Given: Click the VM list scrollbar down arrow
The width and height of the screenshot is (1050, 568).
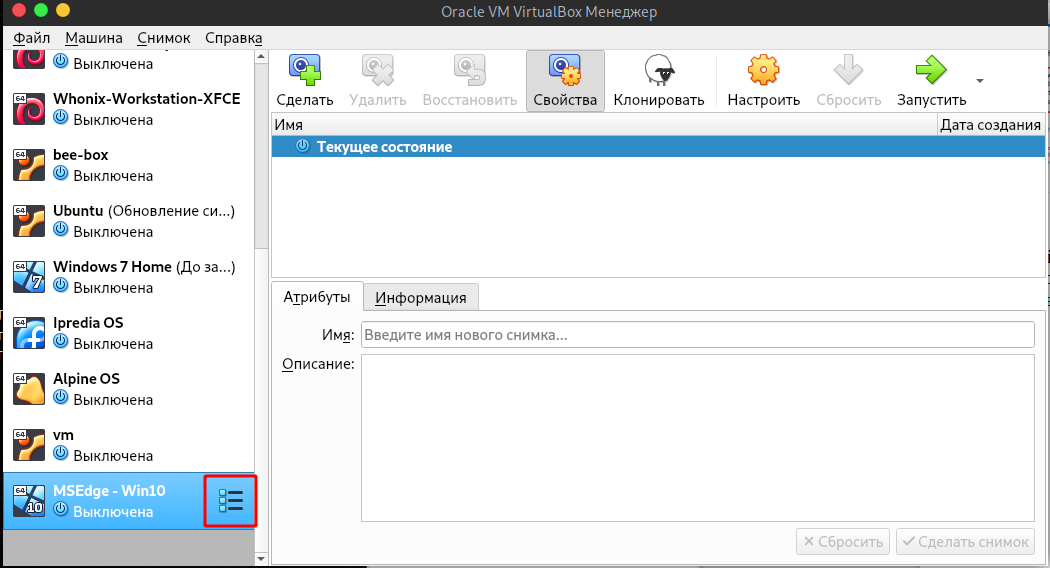Looking at the screenshot, I should coord(261,558).
